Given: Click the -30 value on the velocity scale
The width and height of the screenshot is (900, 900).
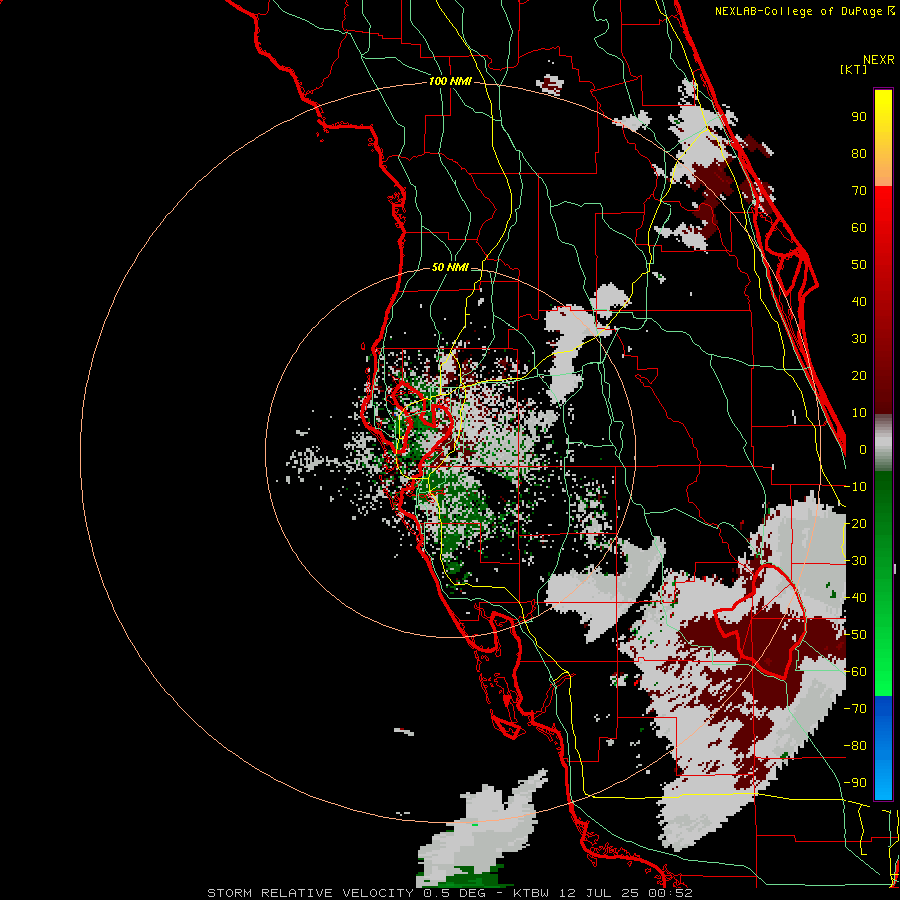Looking at the screenshot, I should 855,561.
